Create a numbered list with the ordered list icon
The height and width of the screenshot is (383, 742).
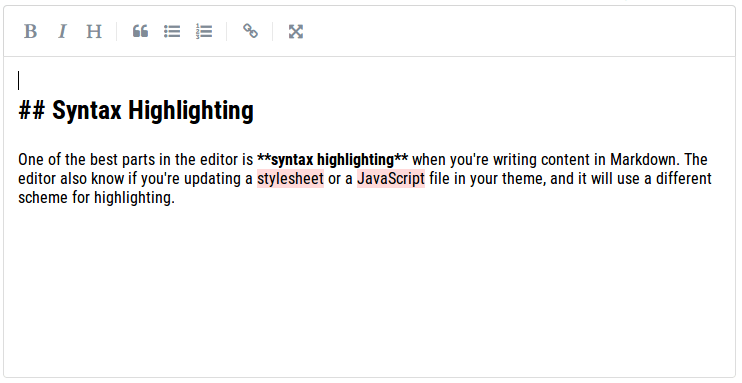pos(204,32)
